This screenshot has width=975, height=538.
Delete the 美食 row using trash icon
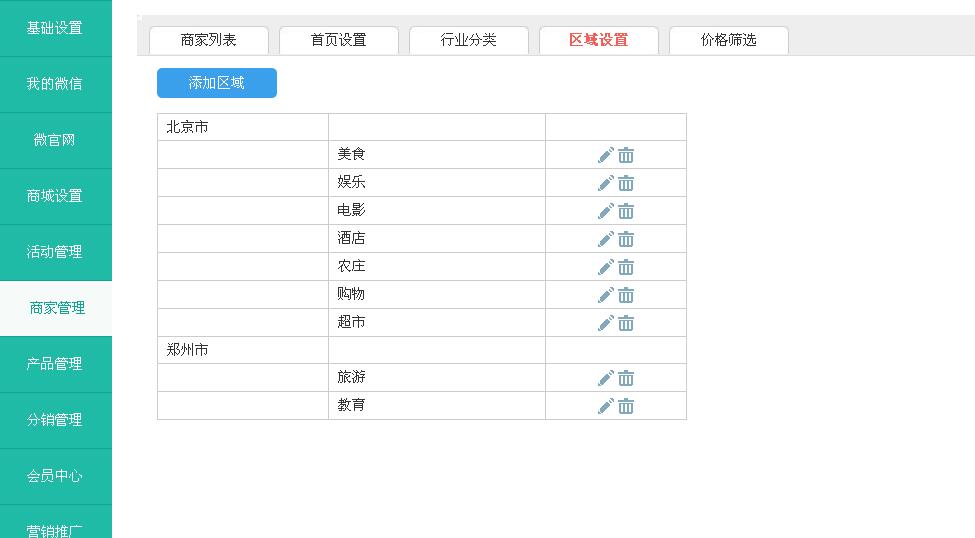pyautogui.click(x=626, y=155)
